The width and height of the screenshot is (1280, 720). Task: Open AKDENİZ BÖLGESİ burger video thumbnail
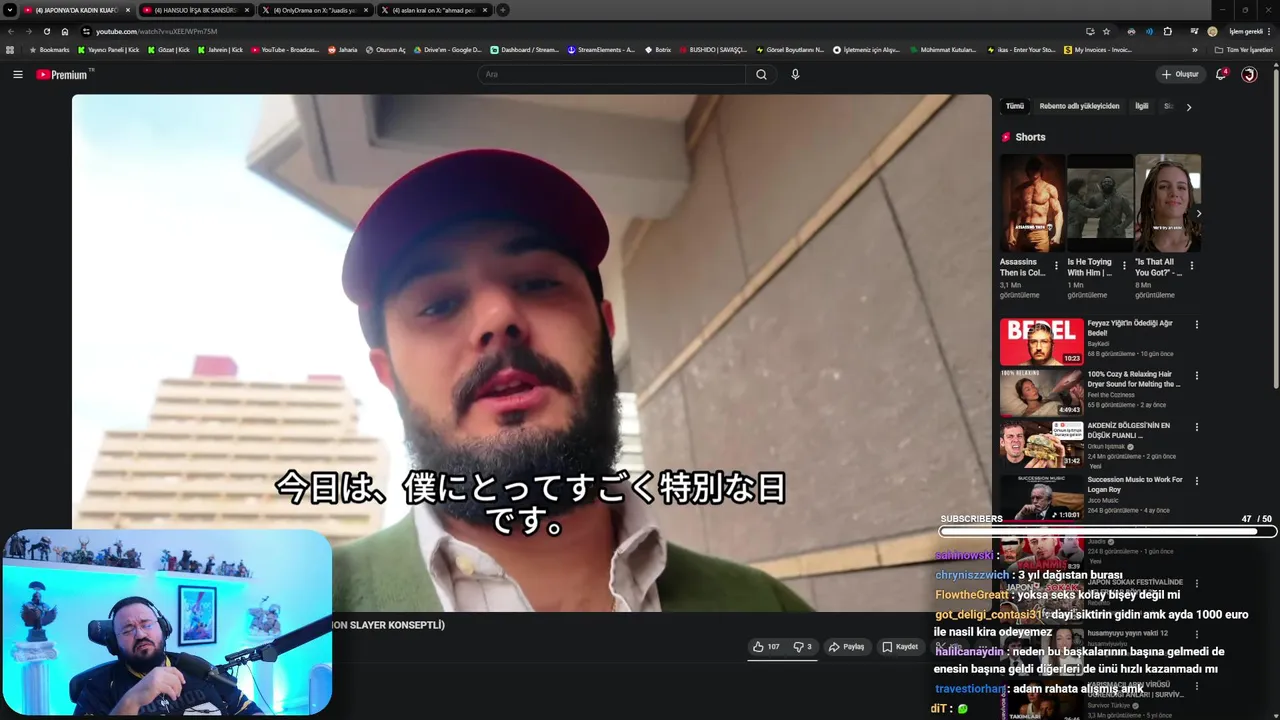tap(1041, 444)
